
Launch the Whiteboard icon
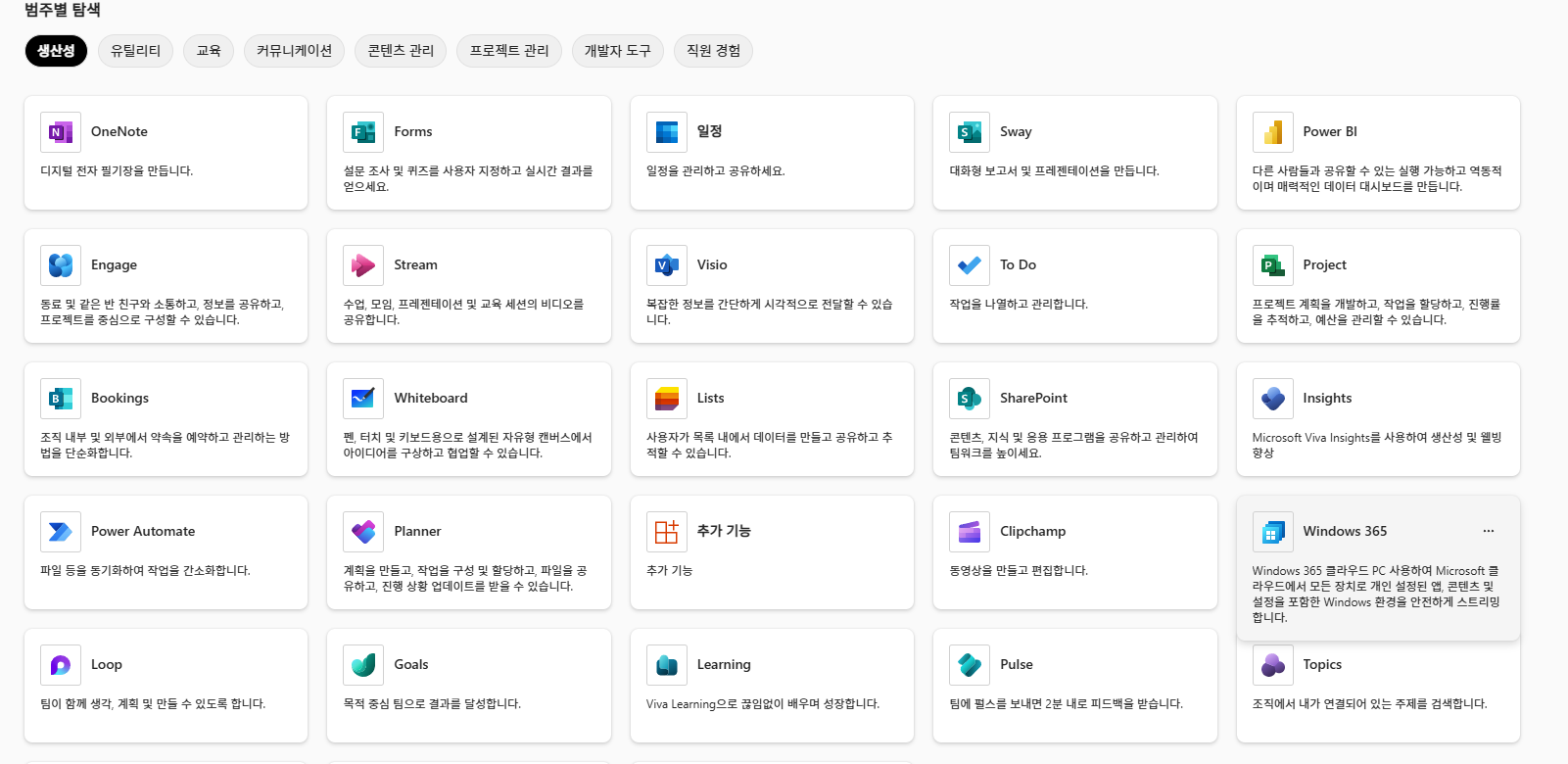(363, 398)
